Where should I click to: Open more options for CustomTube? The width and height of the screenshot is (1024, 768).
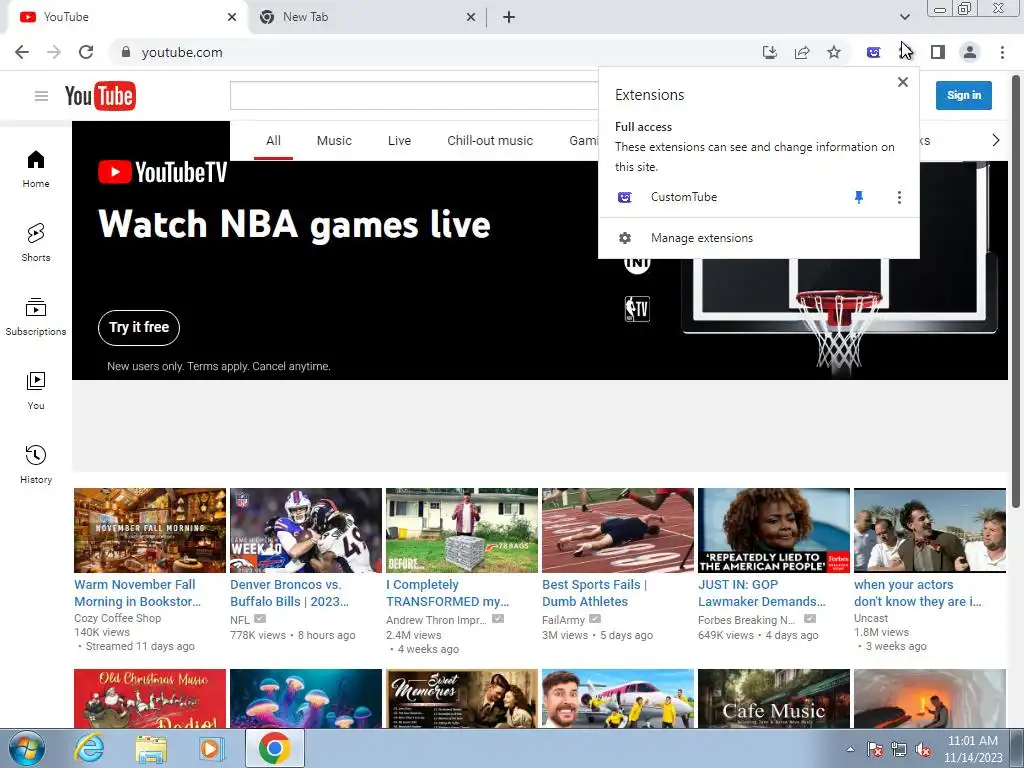(x=899, y=197)
